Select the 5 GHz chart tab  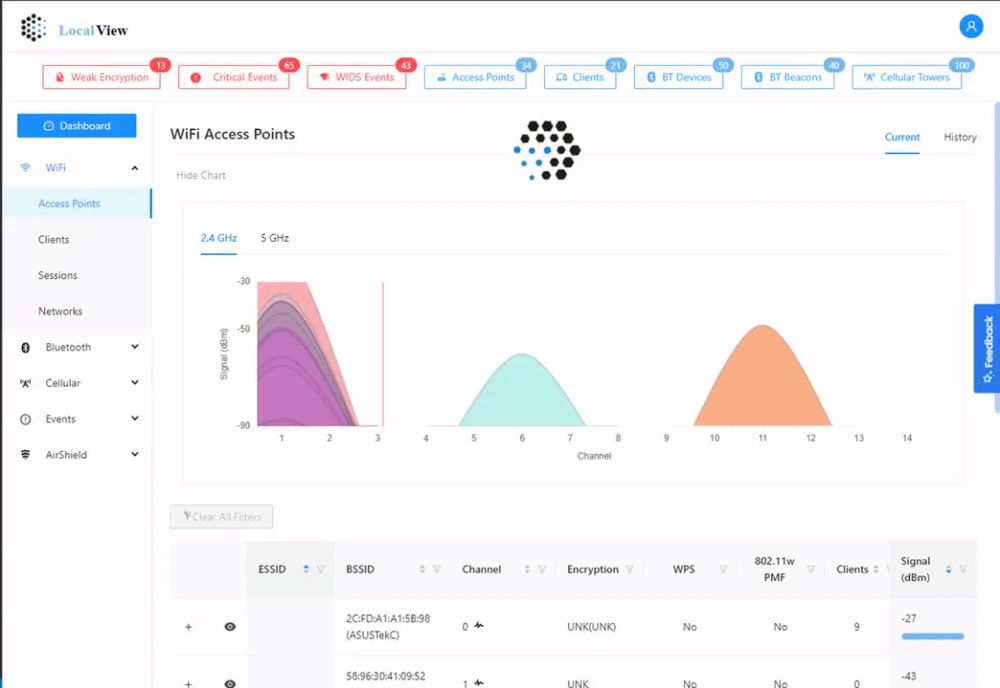pos(274,238)
